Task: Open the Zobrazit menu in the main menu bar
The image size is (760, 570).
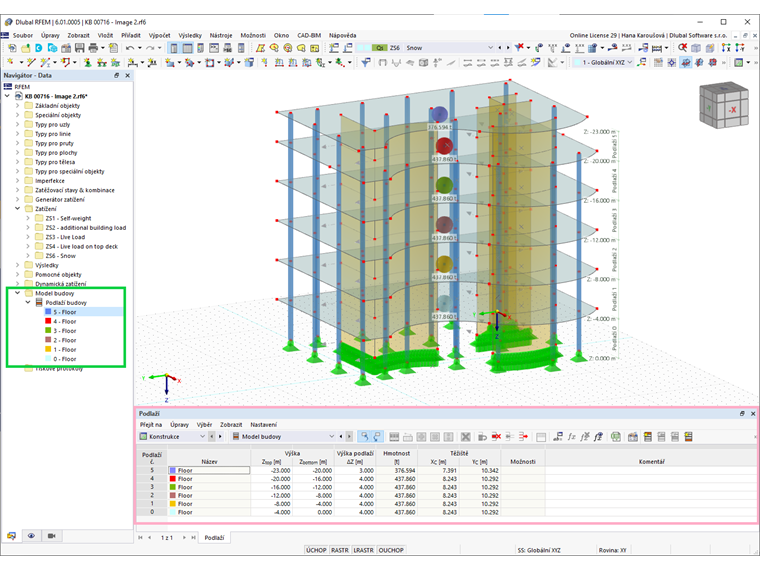Action: click(79, 35)
